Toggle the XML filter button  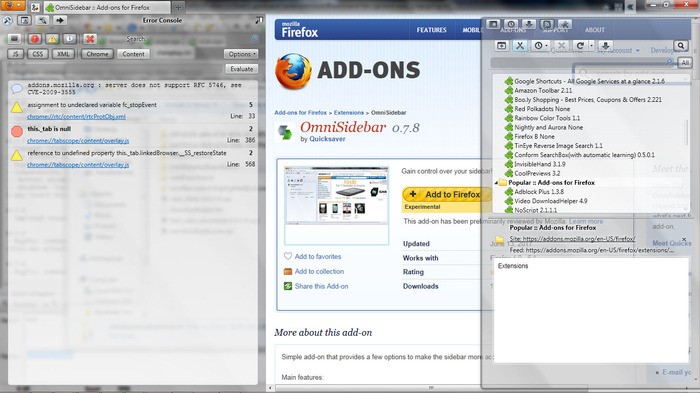pyautogui.click(x=63, y=54)
